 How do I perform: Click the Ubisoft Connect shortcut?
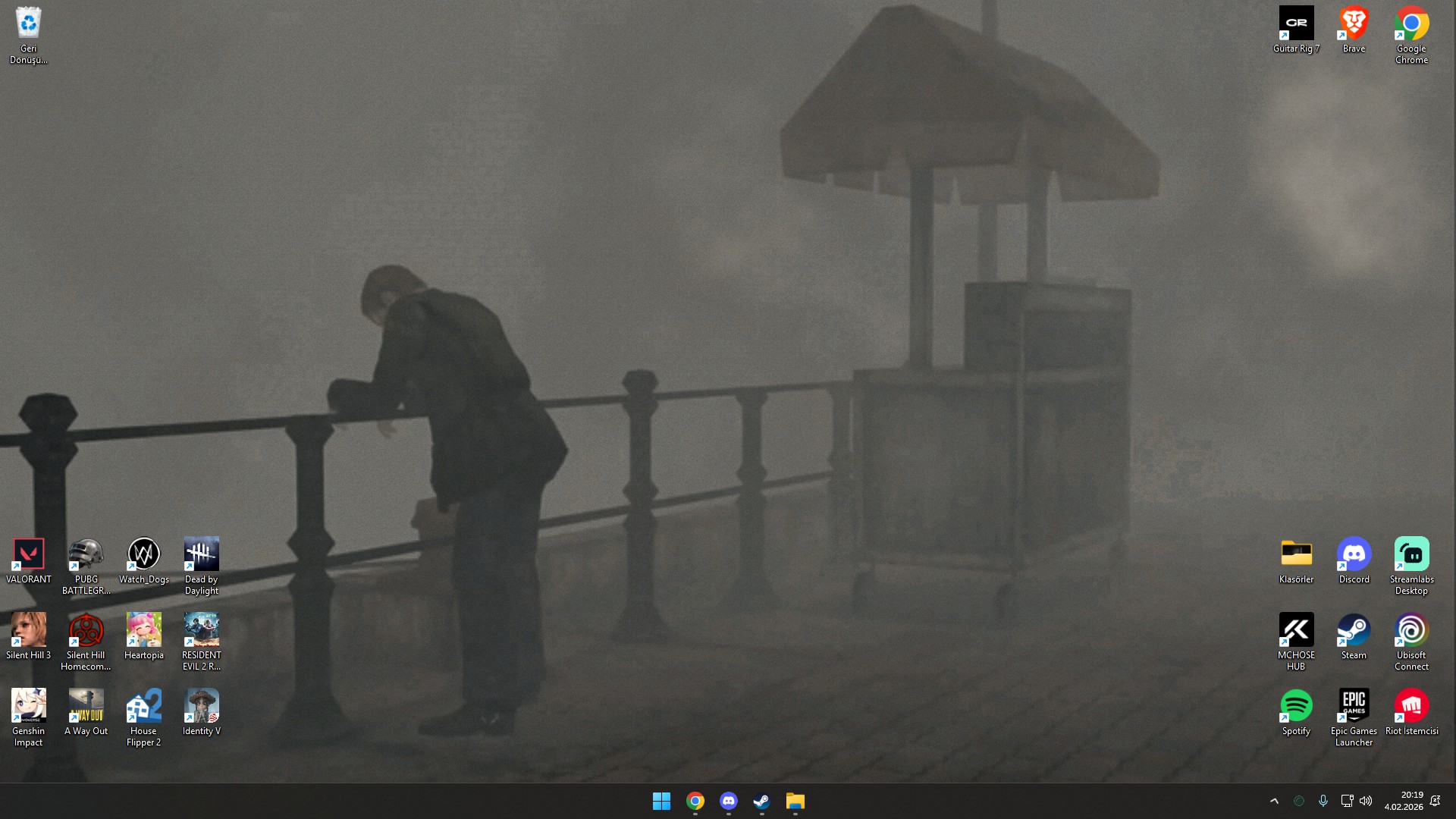coord(1411,631)
